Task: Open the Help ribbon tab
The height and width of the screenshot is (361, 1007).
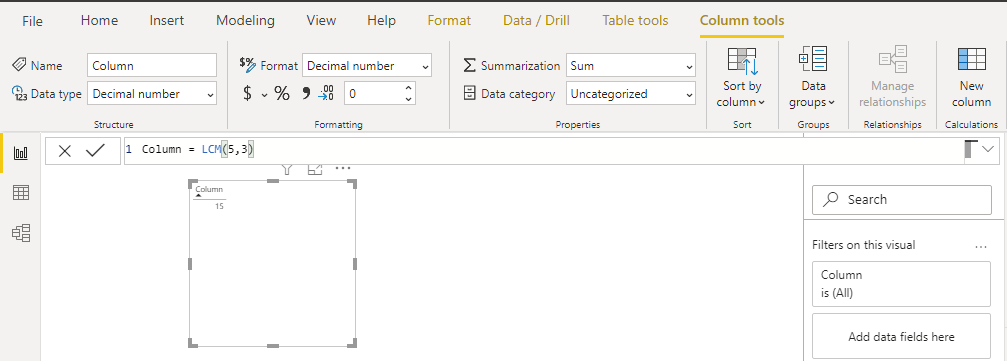Action: pos(381,21)
